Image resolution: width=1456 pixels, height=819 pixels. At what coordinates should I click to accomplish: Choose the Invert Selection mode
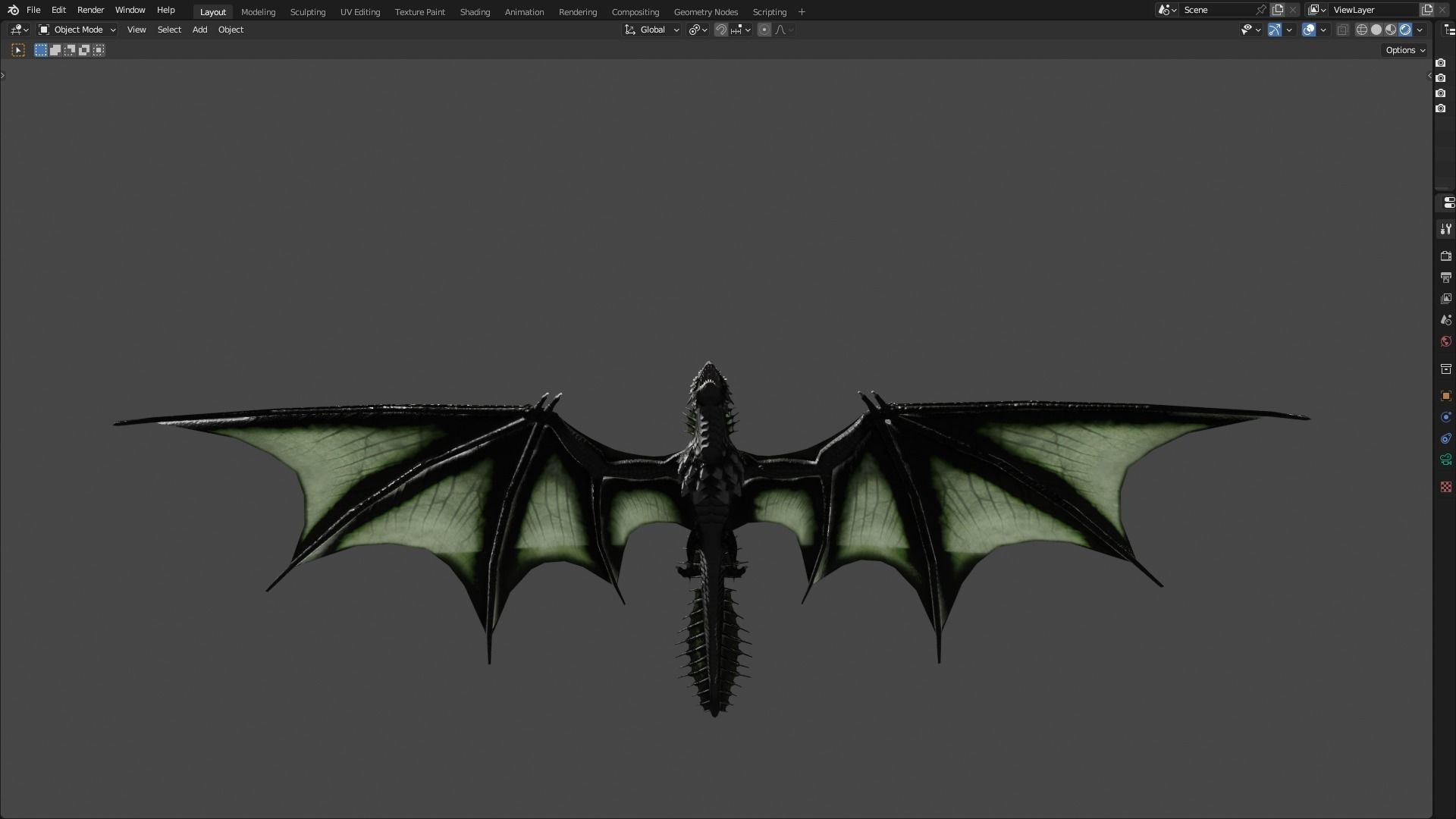(x=84, y=50)
